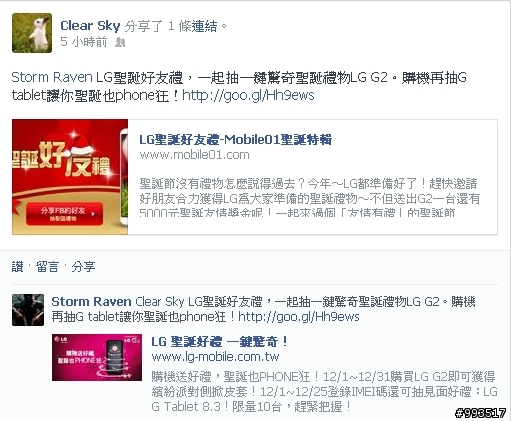Click the Clear Sky name link

(90, 26)
